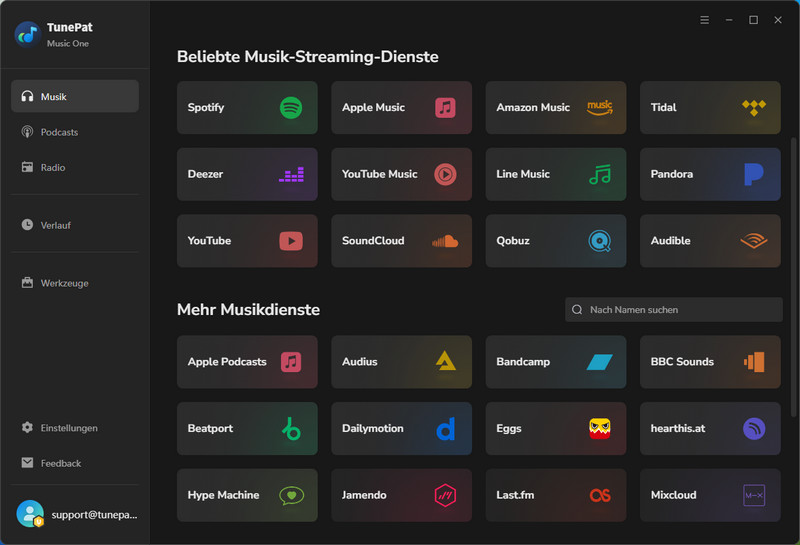This screenshot has height=545, width=800.
Task: Open the Amazon Music service card
Action: tap(556, 108)
